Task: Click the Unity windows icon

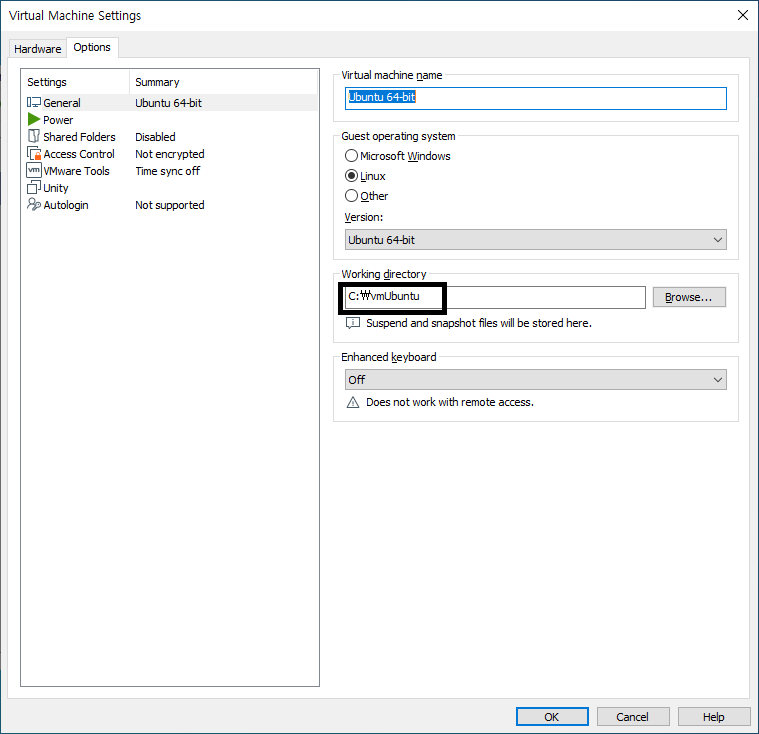Action: pyautogui.click(x=33, y=187)
